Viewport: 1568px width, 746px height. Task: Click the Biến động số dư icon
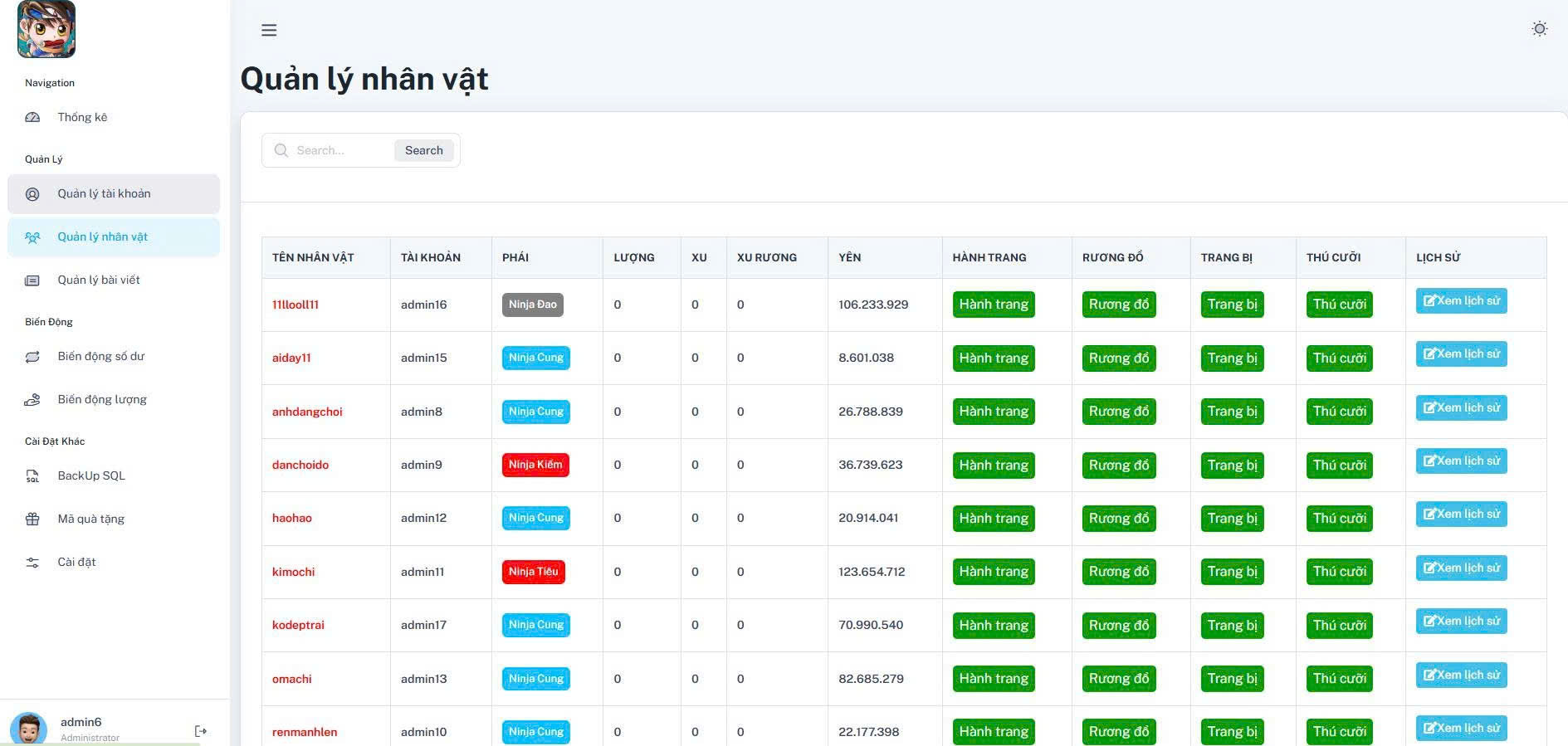click(32, 357)
